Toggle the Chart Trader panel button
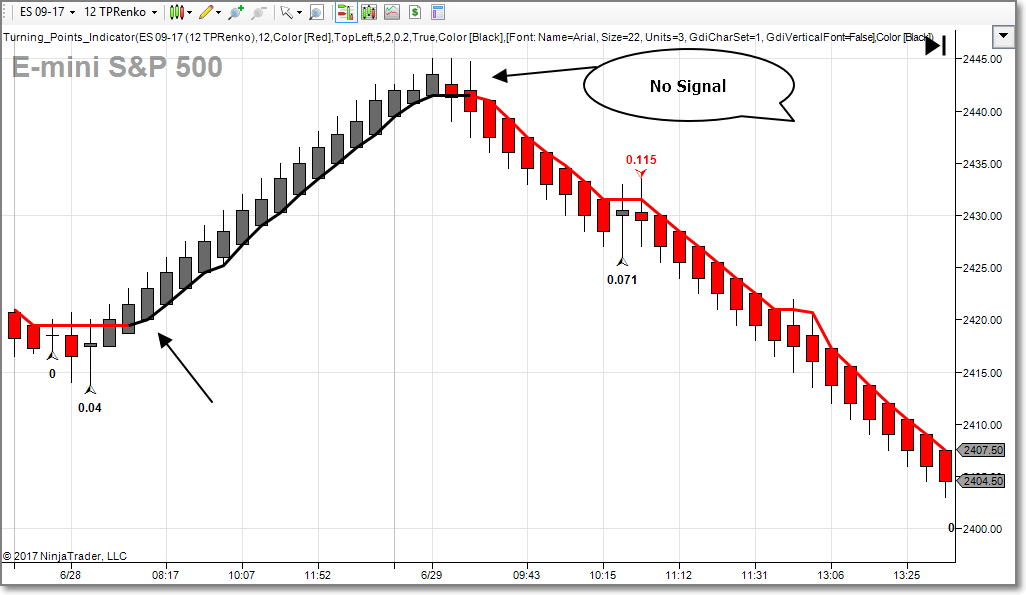This screenshot has width=1026, height=595. (345, 12)
